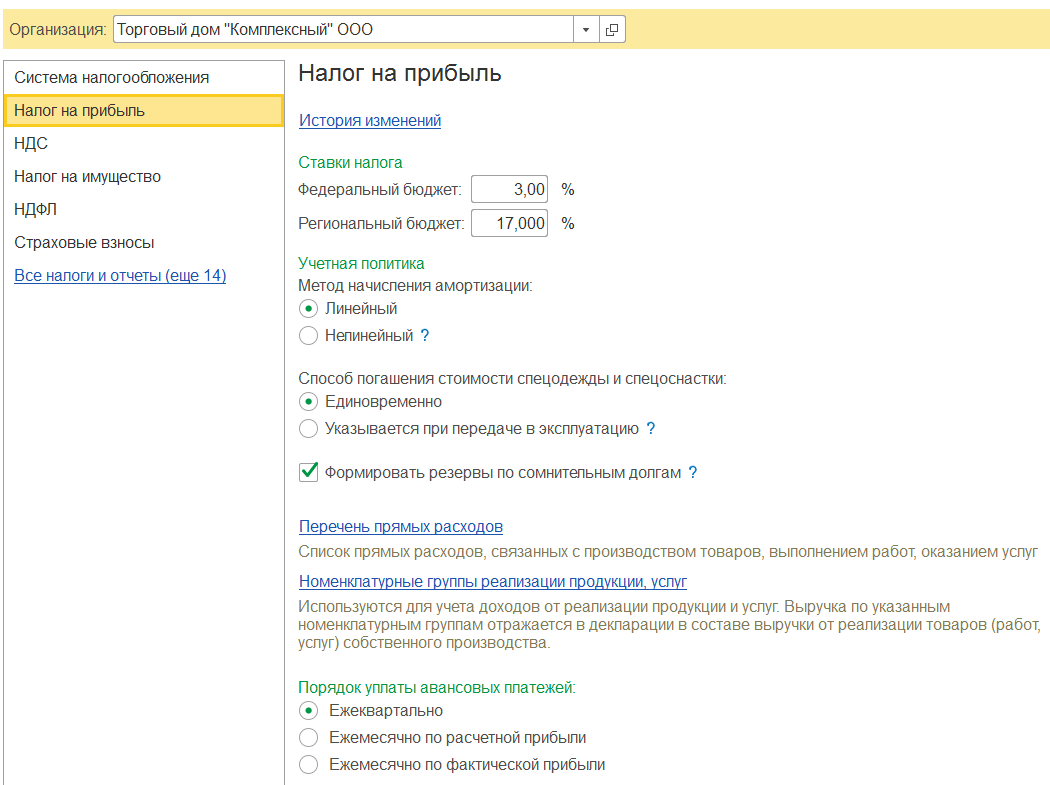This screenshot has height=785, width=1050.
Task: Go to Налог на имущество section
Action: click(87, 177)
